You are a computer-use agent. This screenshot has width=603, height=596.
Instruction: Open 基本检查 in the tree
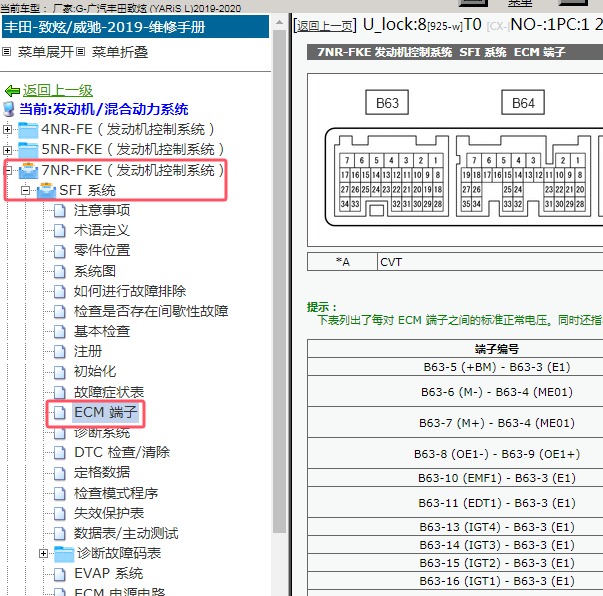(x=102, y=331)
